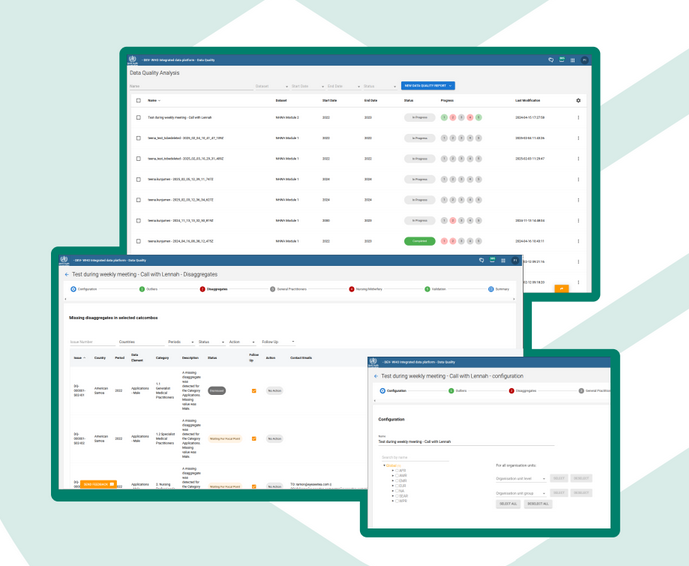The height and width of the screenshot is (566, 689).
Task: Open the Organisation unit level dropdown
Action: [521, 479]
